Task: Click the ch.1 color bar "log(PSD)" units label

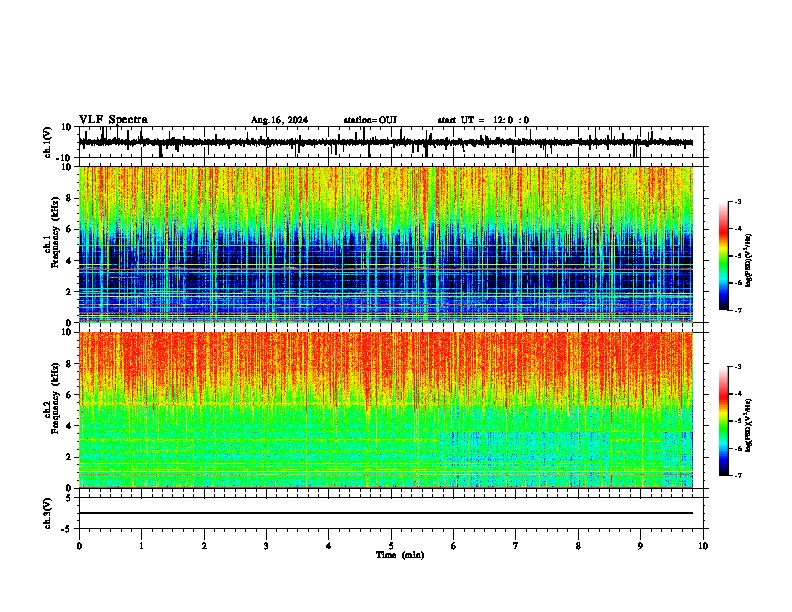Action: click(749, 261)
